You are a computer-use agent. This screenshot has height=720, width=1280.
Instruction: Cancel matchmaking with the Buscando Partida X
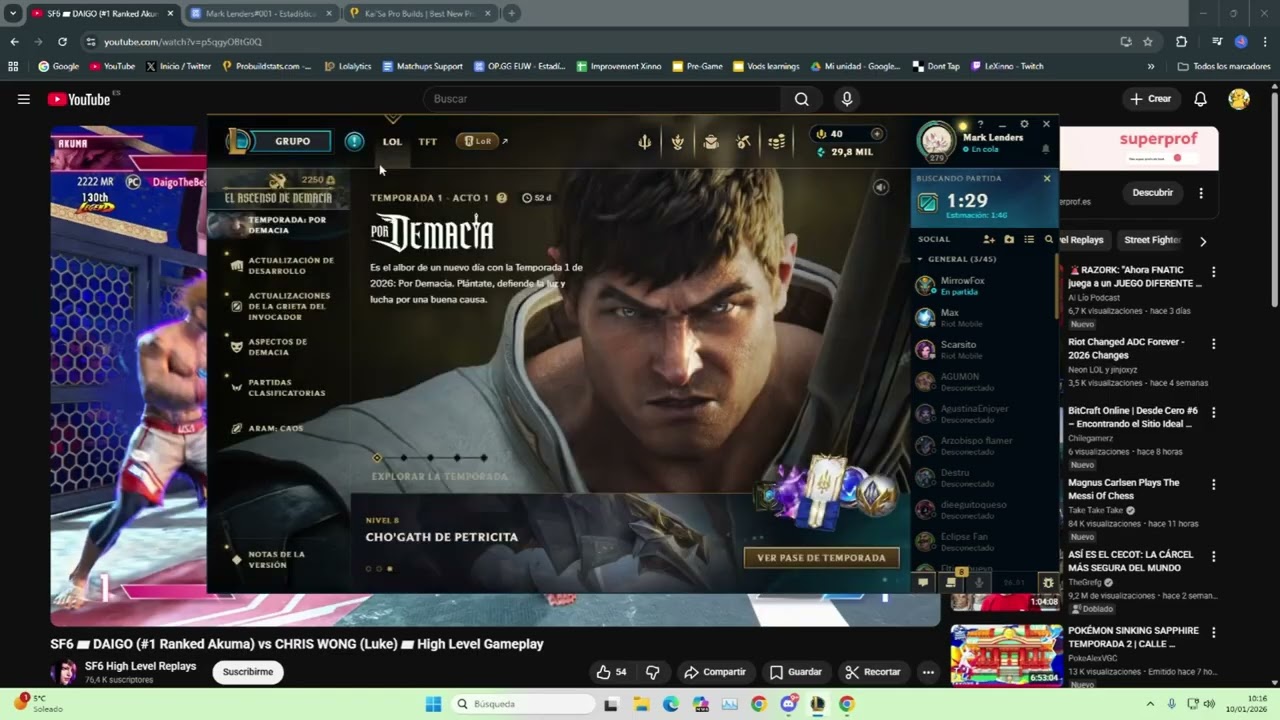pyautogui.click(x=1047, y=178)
